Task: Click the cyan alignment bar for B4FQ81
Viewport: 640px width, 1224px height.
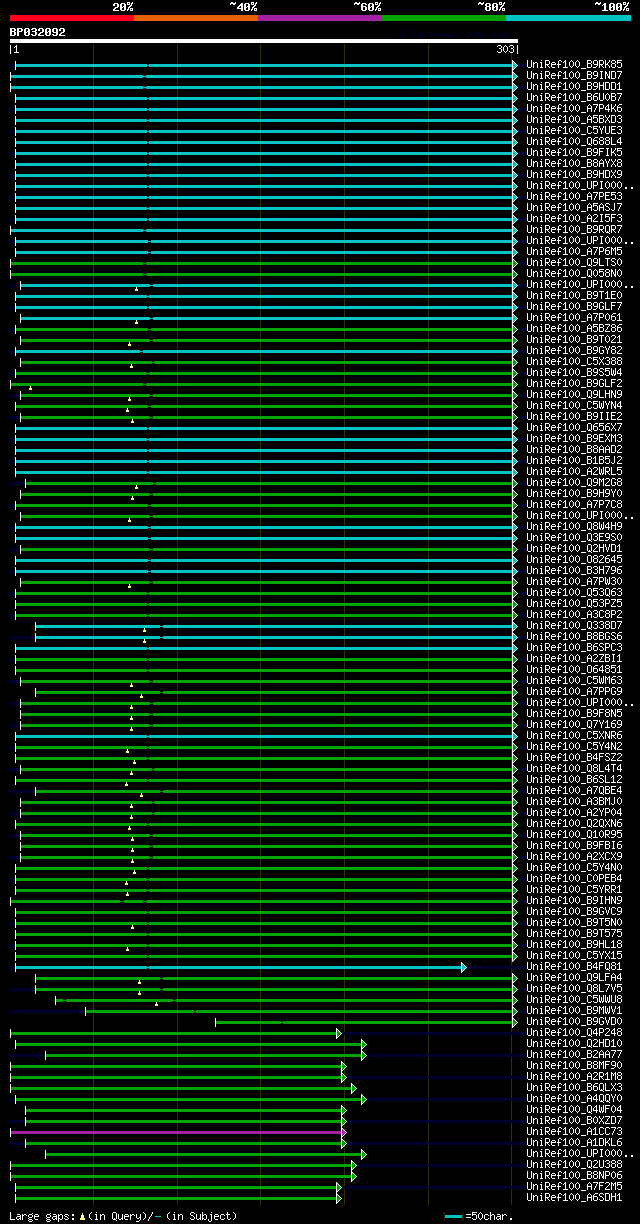Action: [238, 967]
